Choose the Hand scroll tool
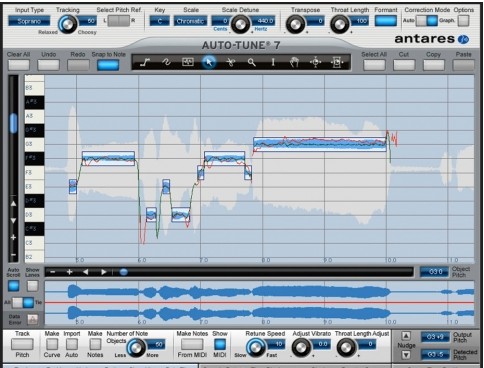This screenshot has height=368, width=484. (294, 62)
